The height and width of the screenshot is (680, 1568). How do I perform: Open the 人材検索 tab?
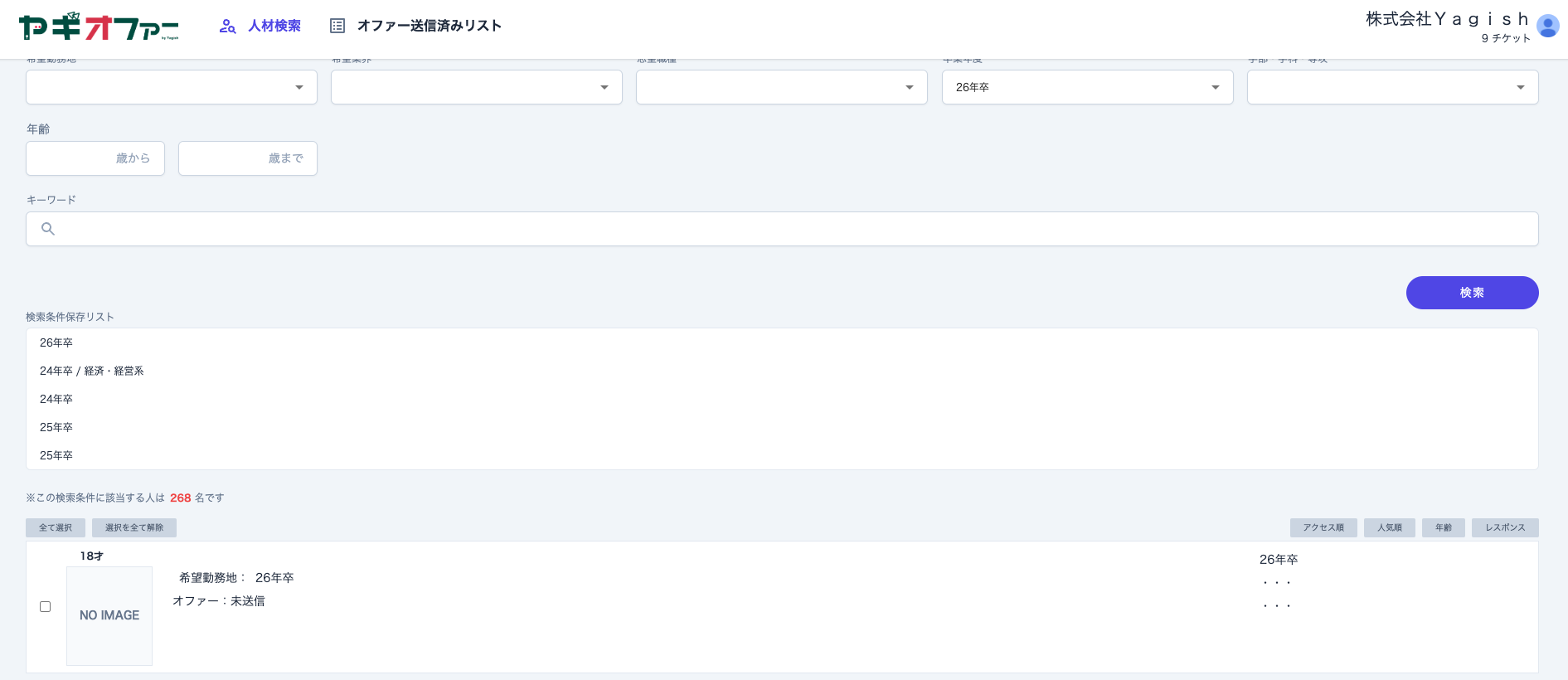274,26
